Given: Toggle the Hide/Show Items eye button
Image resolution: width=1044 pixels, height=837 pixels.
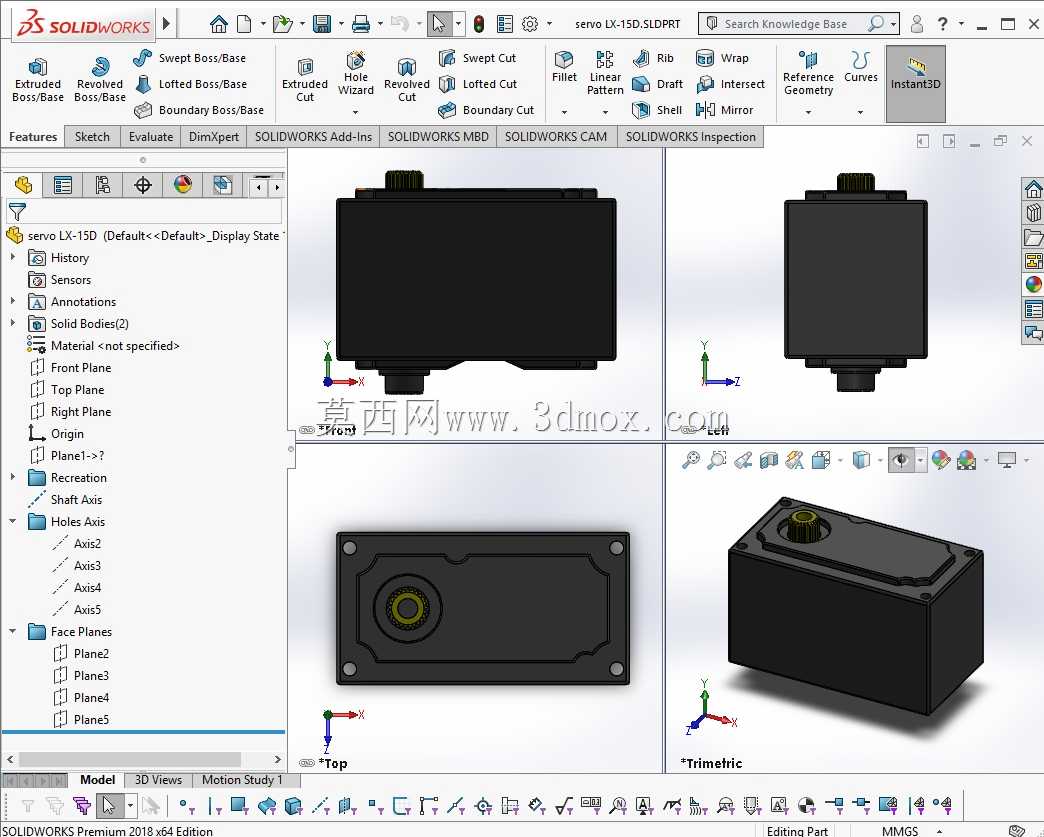Looking at the screenshot, I should click(902, 460).
